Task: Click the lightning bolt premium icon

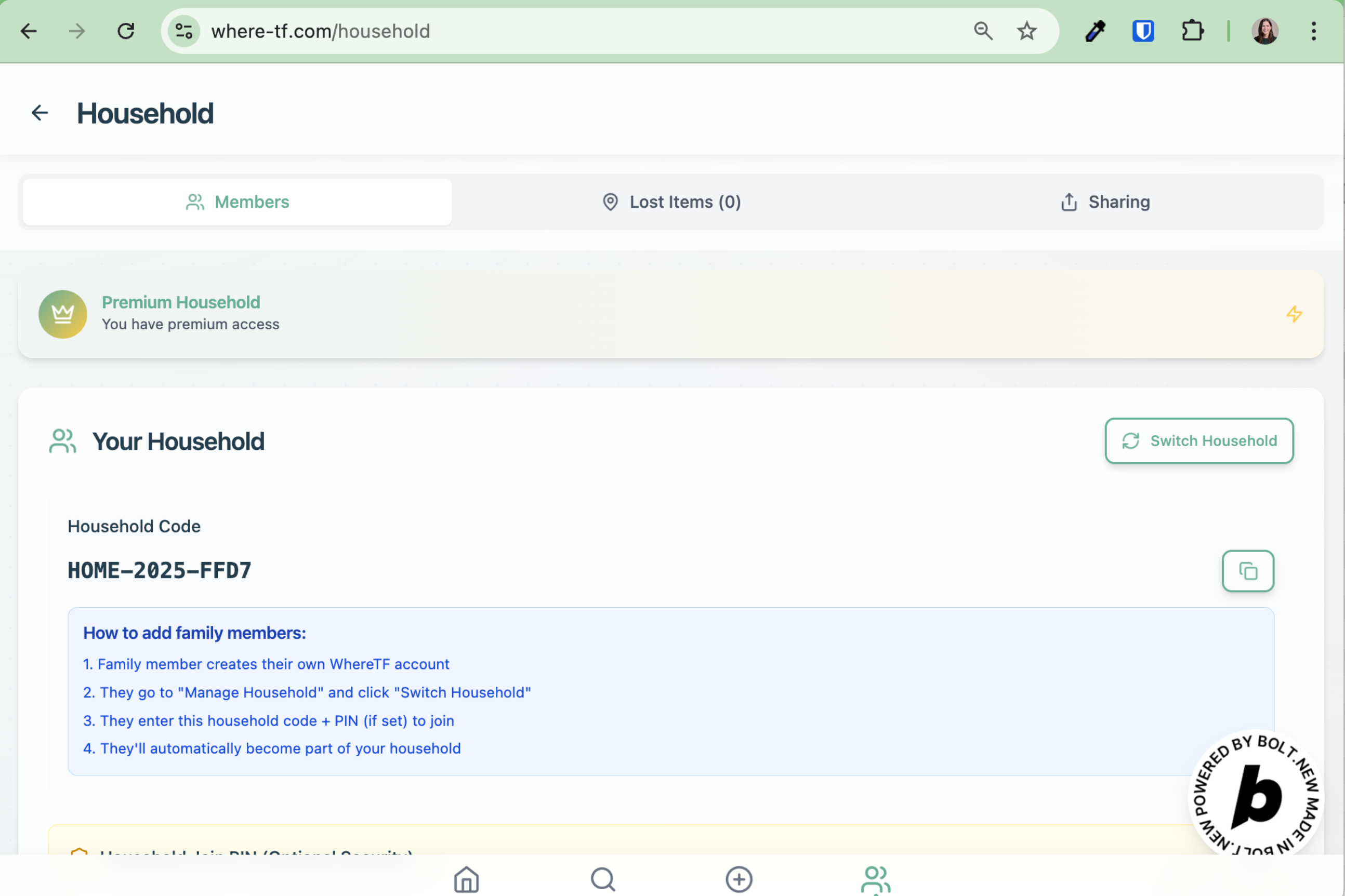Action: (x=1294, y=314)
